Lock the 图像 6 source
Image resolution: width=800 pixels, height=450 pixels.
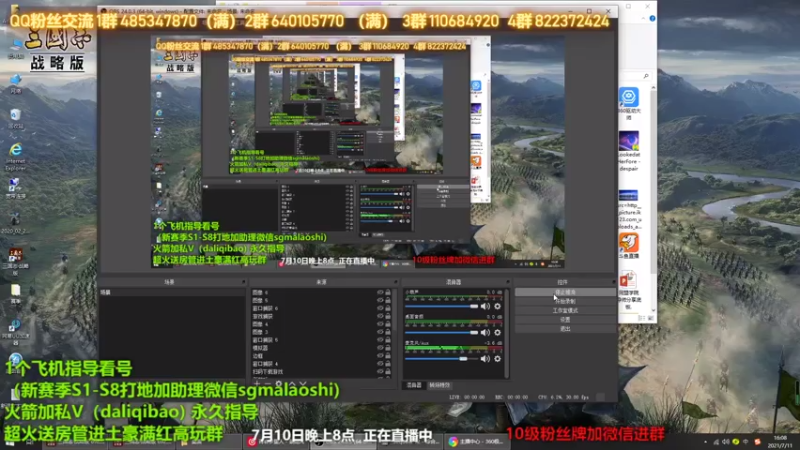coord(388,292)
